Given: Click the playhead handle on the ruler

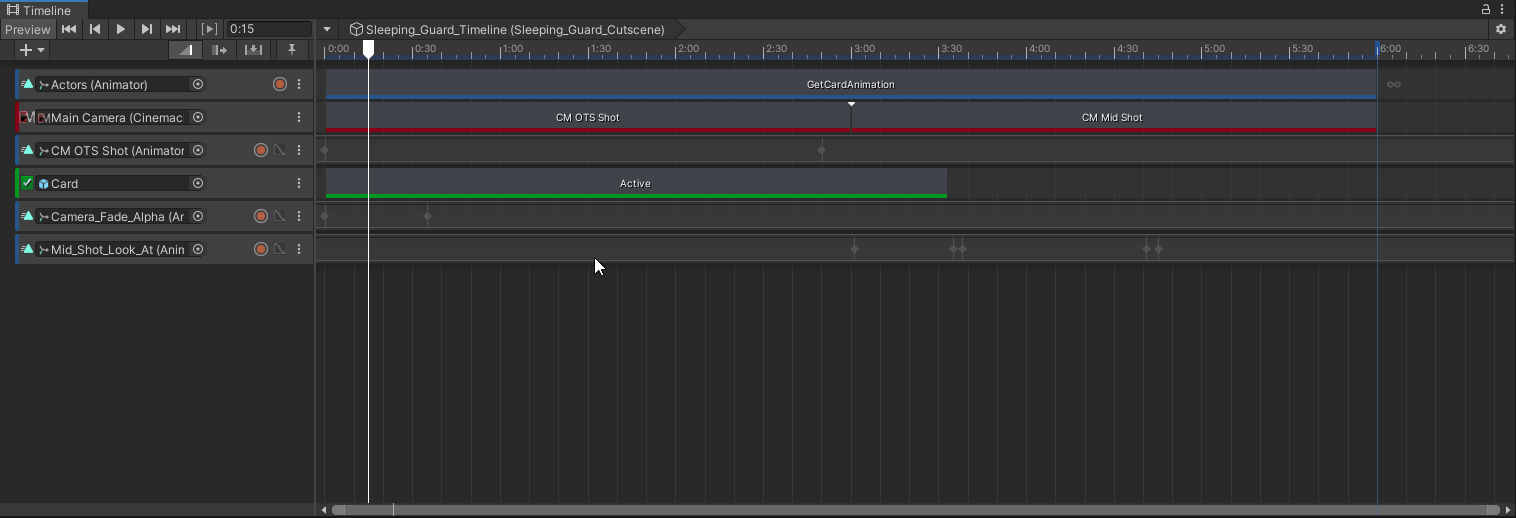Looking at the screenshot, I should [x=368, y=48].
